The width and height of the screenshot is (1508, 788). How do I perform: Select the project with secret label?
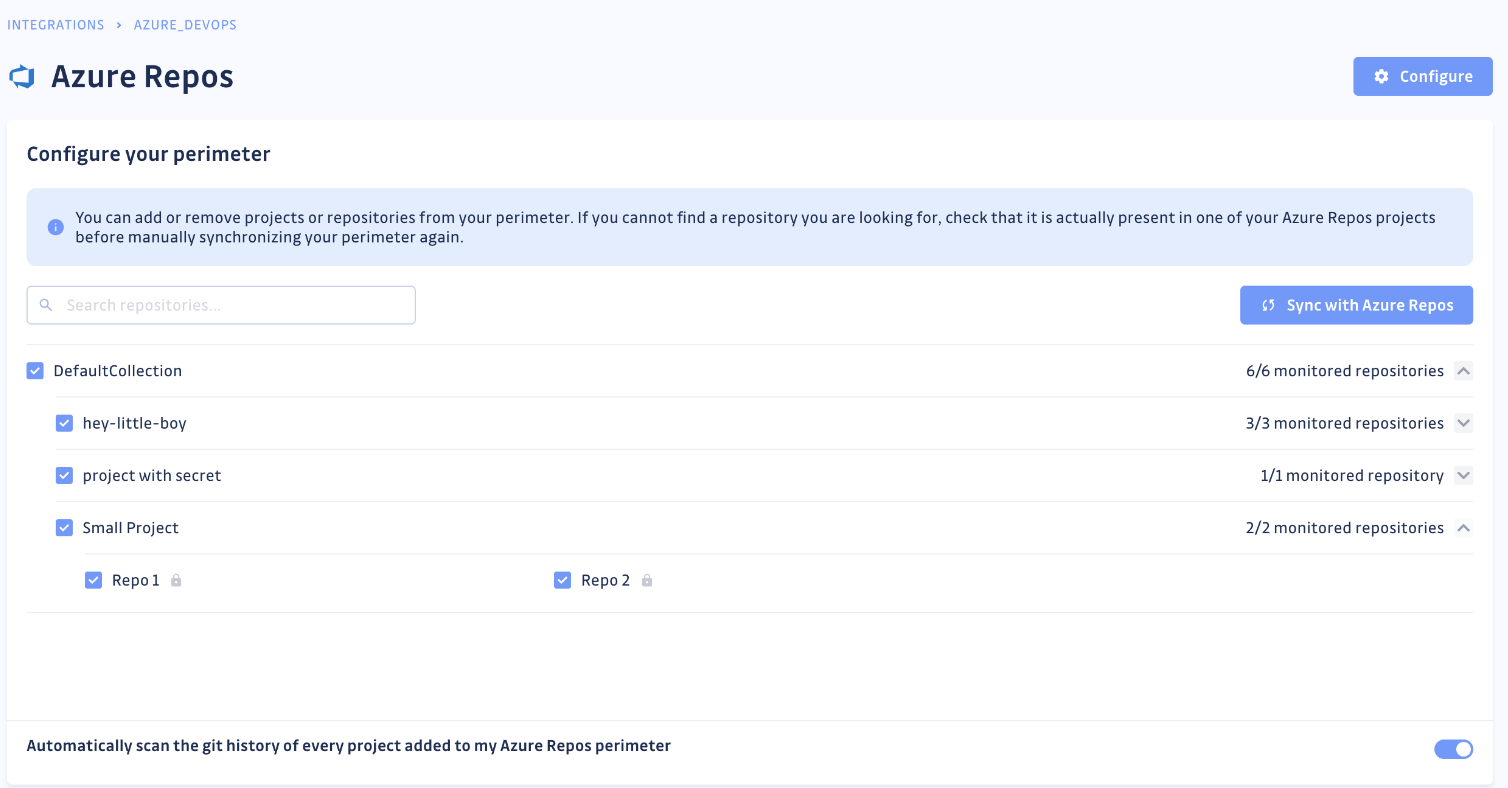point(152,475)
